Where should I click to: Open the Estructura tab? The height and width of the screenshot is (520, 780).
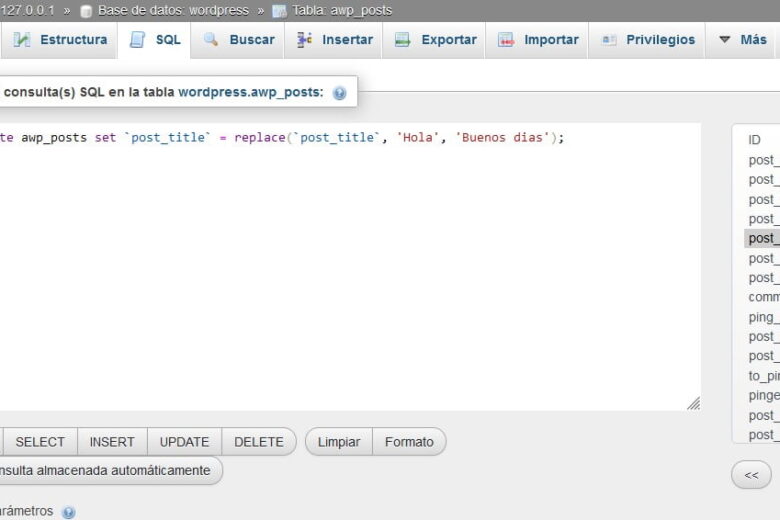[x=59, y=40]
